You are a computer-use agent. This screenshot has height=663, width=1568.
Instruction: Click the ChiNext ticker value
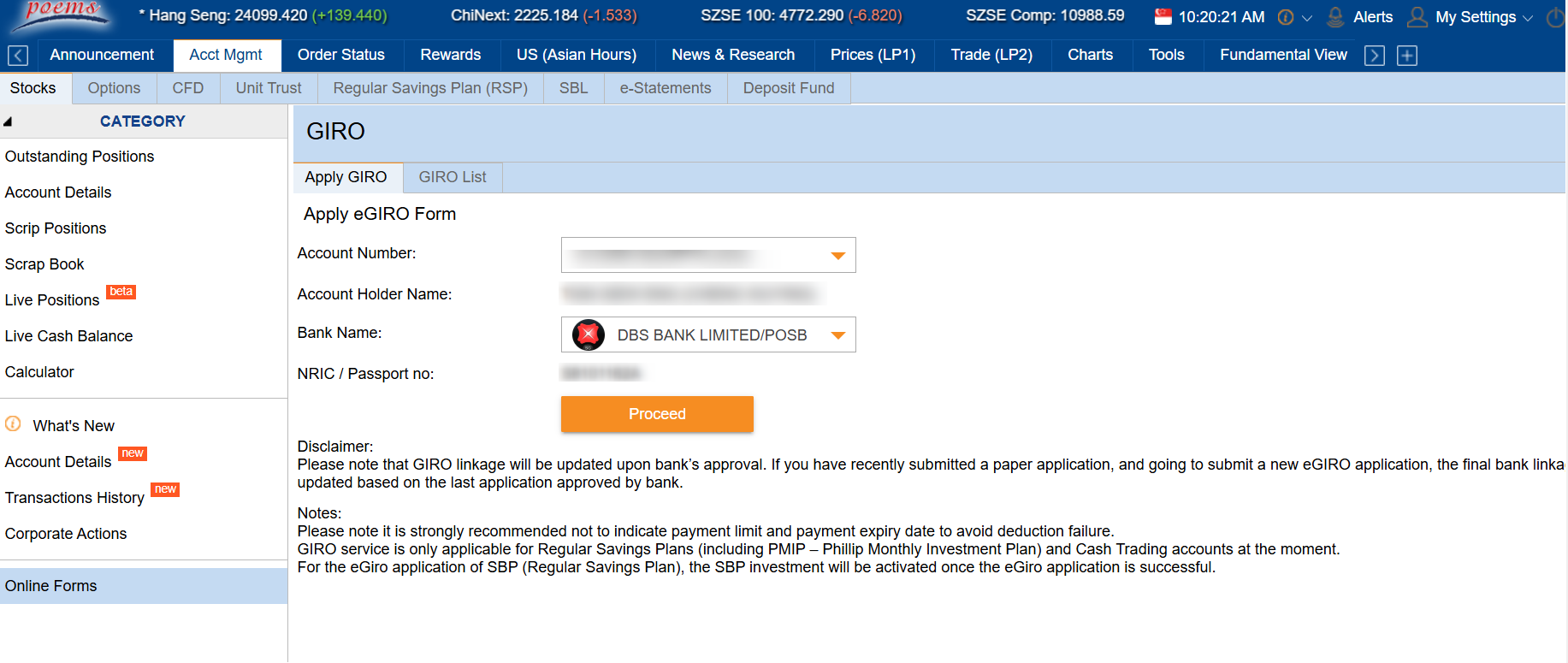(x=544, y=15)
